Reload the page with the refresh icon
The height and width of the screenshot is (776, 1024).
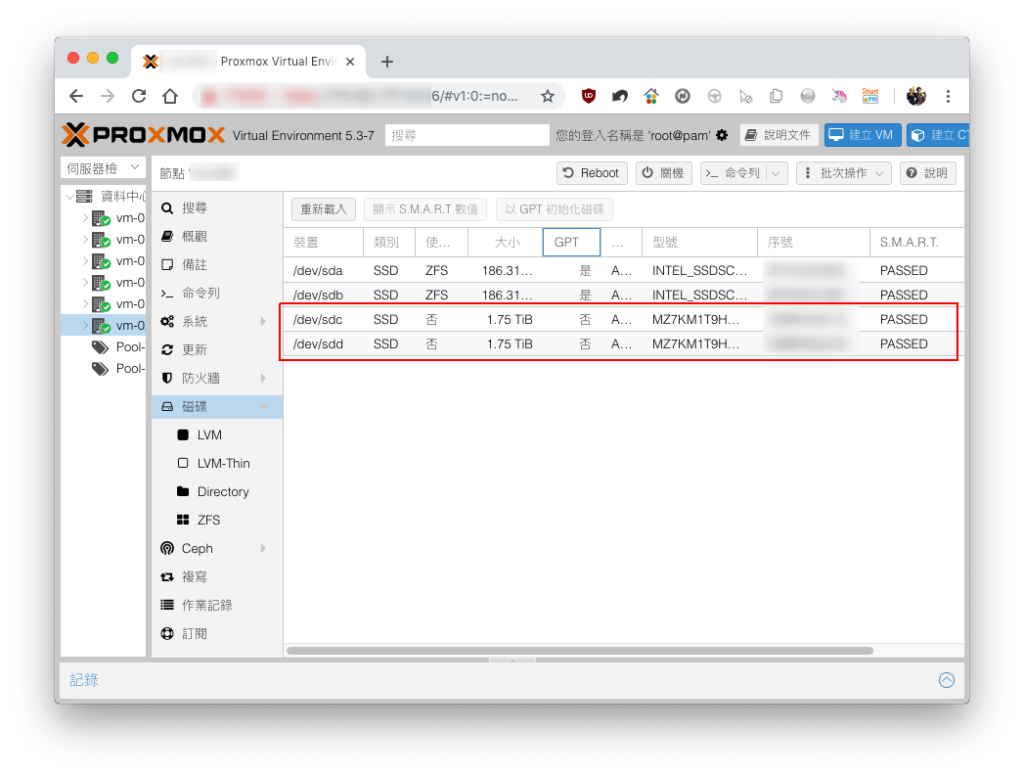pos(139,97)
